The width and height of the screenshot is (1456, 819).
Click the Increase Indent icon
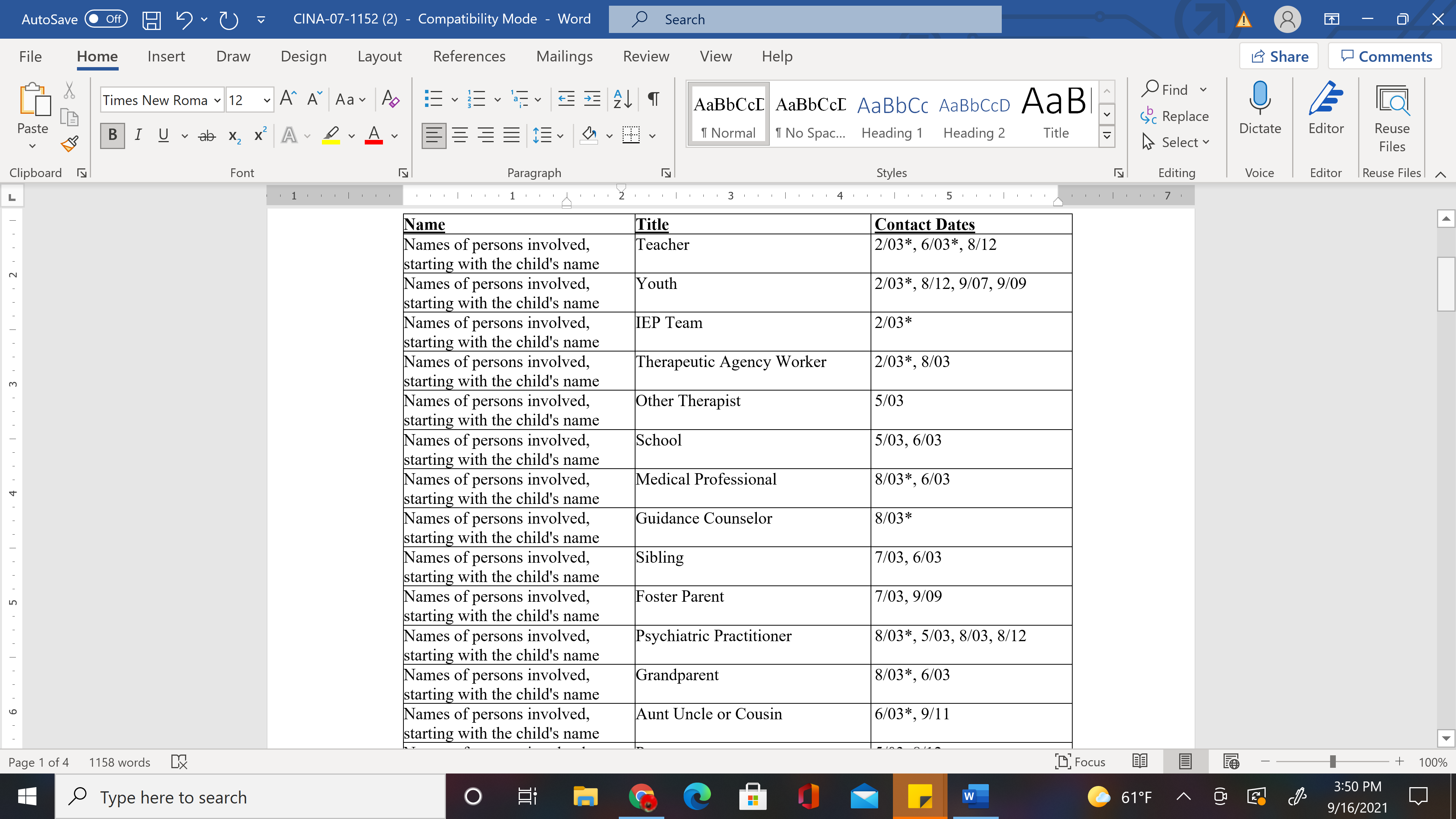tap(592, 99)
